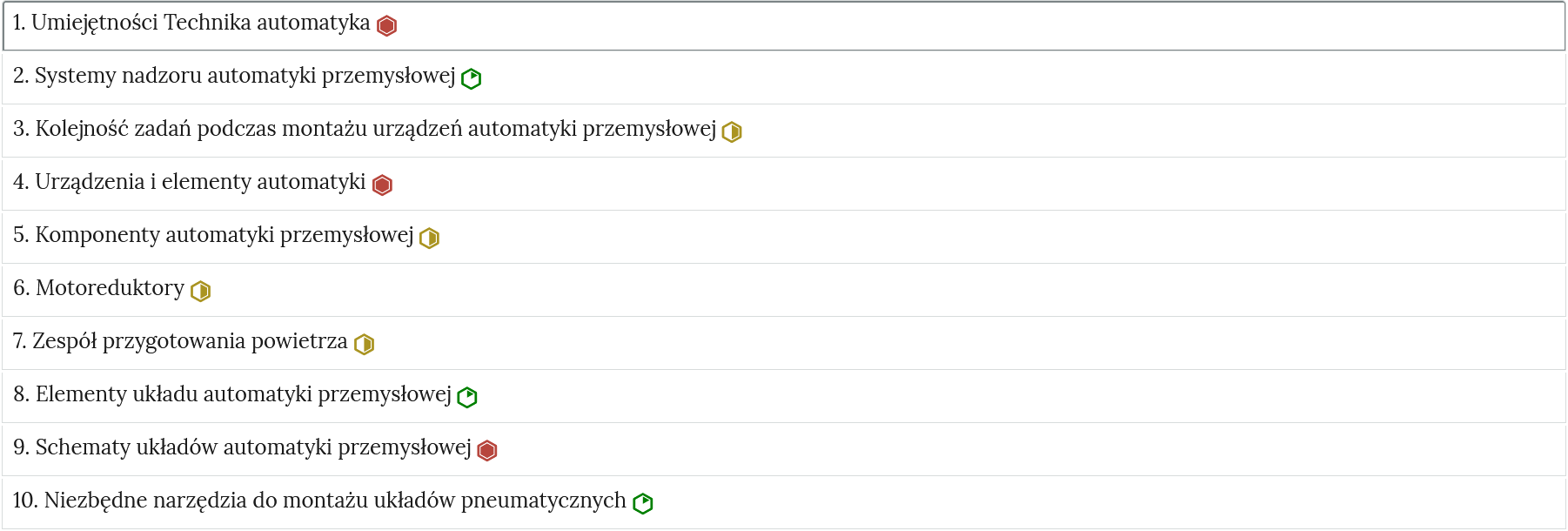Click red icon next to Schematy układów automatyki
The width and height of the screenshot is (1568, 531).
point(487,451)
